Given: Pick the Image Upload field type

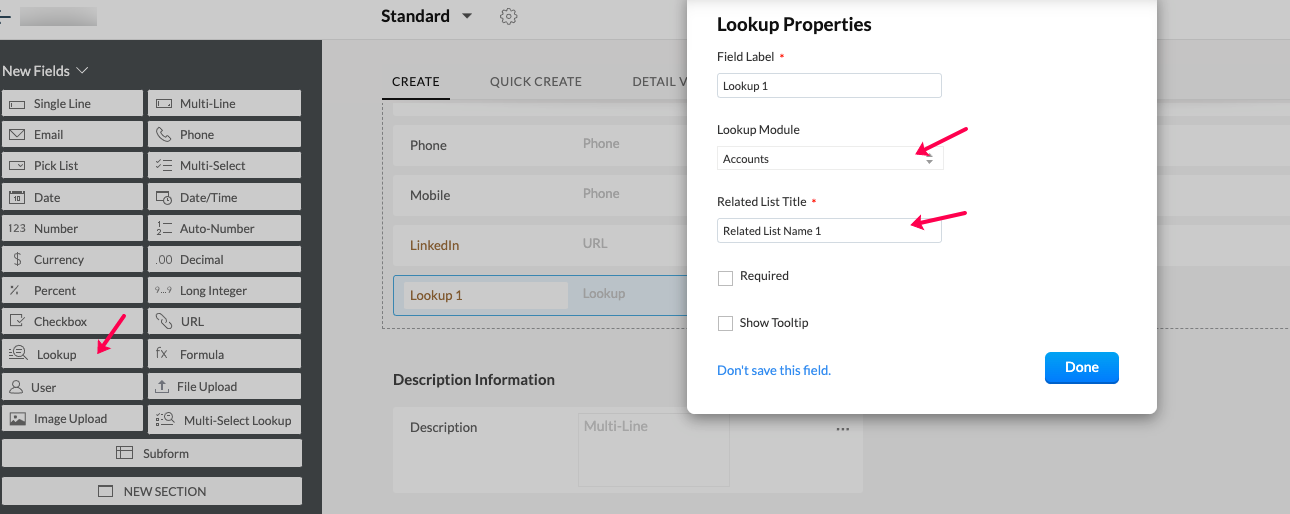Looking at the screenshot, I should pyautogui.click(x=72, y=419).
